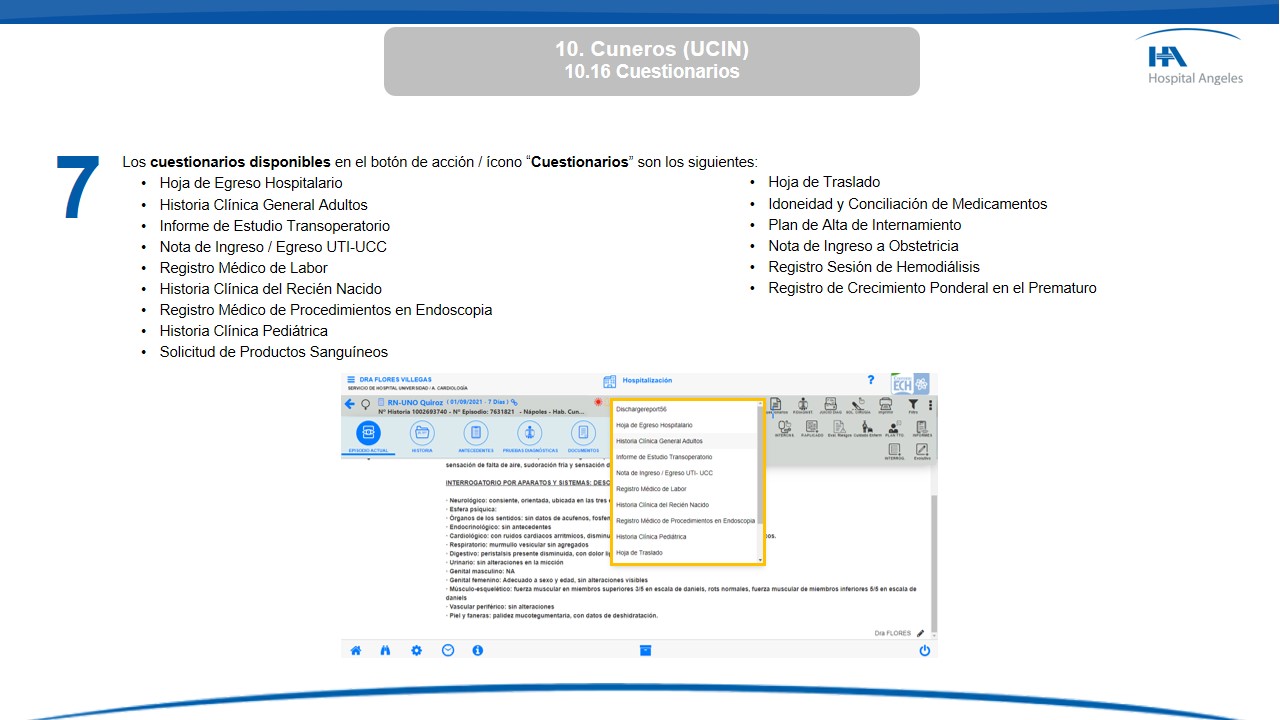Click the pencil edit icon beside Dra FLORES
1280x720 pixels.
(x=921, y=633)
